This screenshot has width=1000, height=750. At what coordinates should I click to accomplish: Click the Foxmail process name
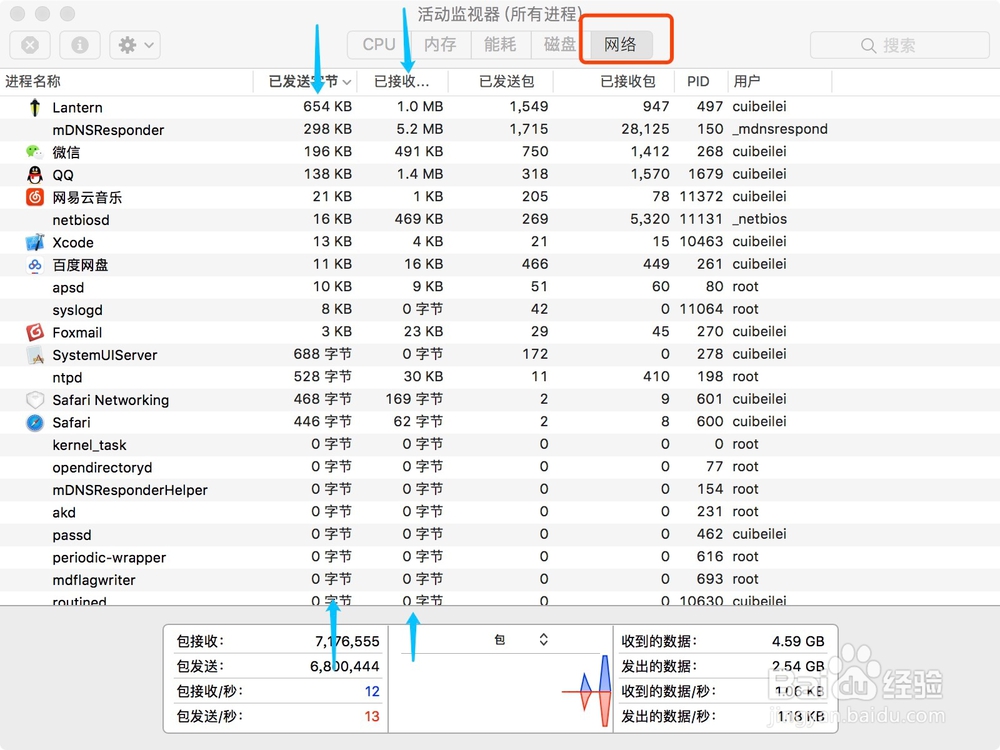click(77, 332)
